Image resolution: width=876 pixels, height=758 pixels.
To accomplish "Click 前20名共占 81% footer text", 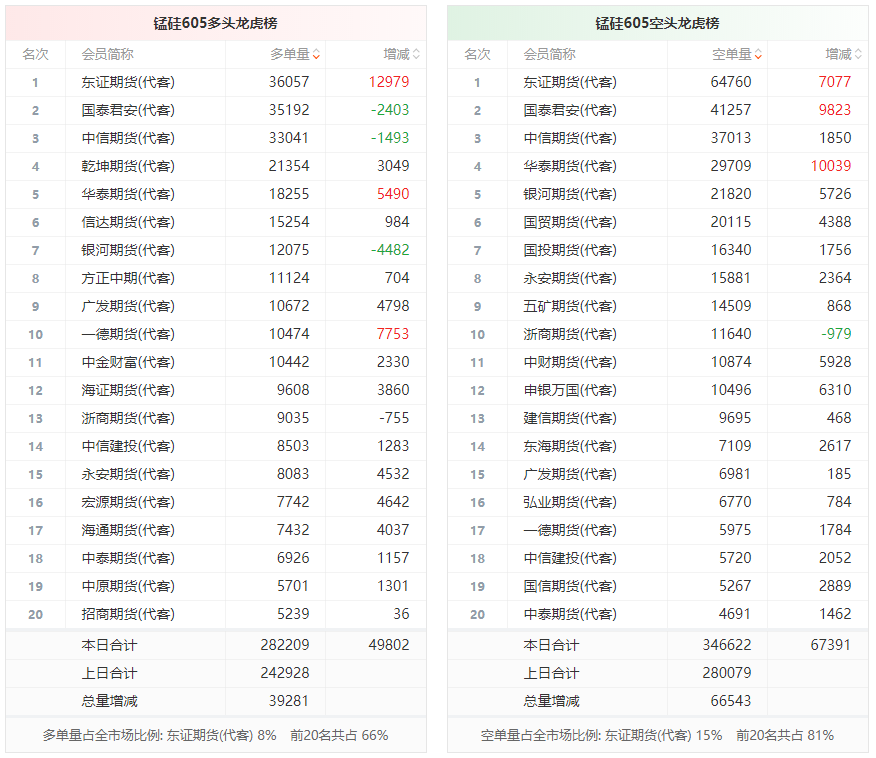I will tap(785, 735).
